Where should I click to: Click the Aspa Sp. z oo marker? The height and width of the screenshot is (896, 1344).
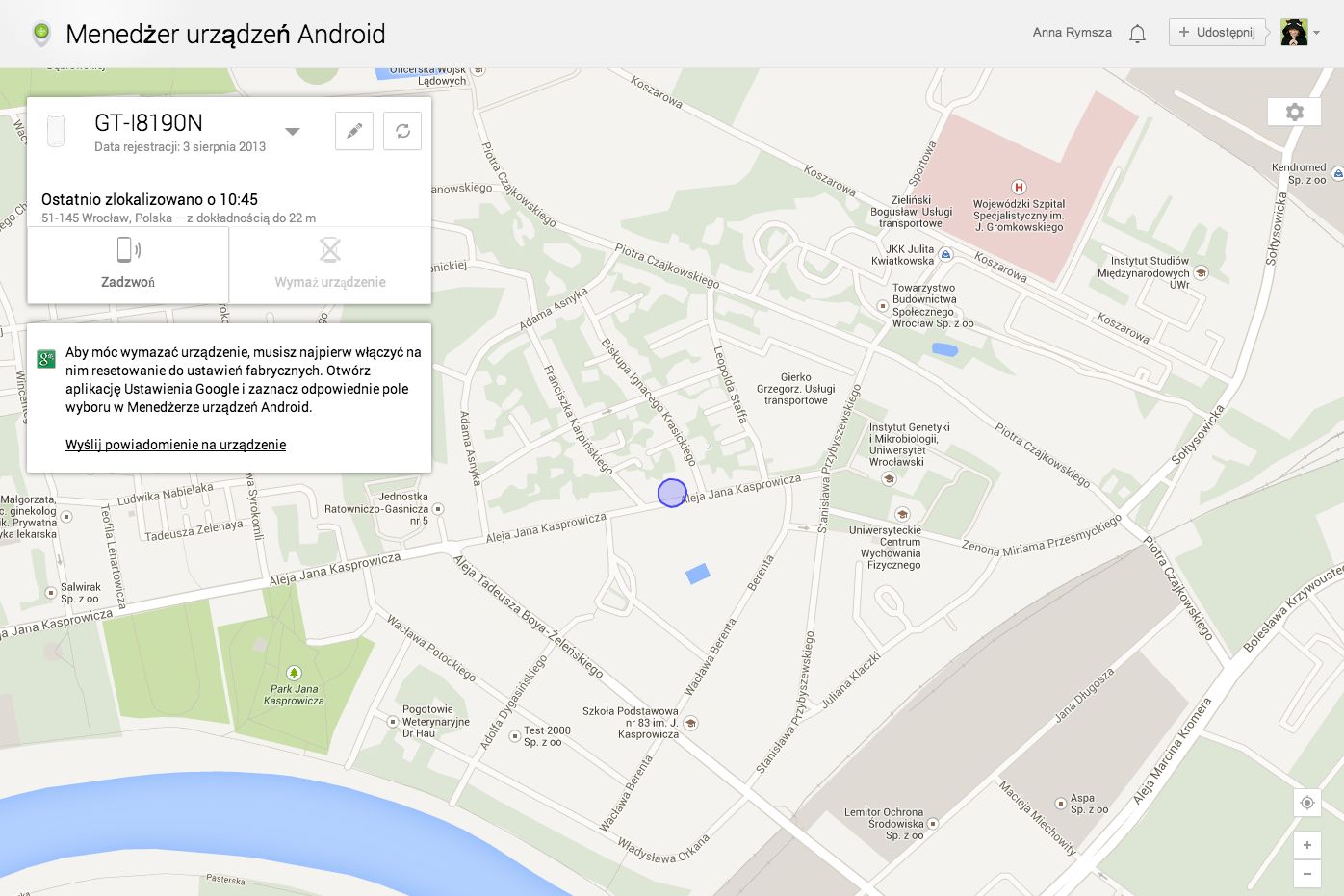coord(1061,803)
